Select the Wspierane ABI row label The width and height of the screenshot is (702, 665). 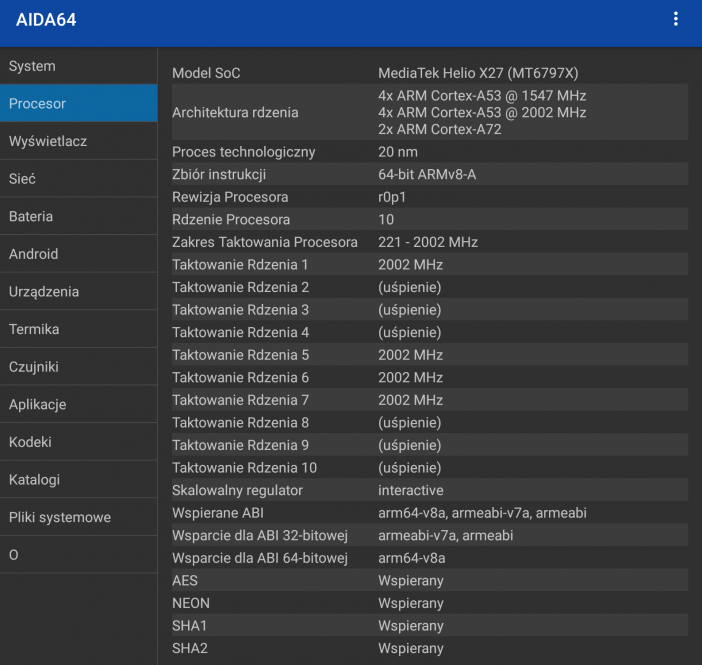coord(218,513)
